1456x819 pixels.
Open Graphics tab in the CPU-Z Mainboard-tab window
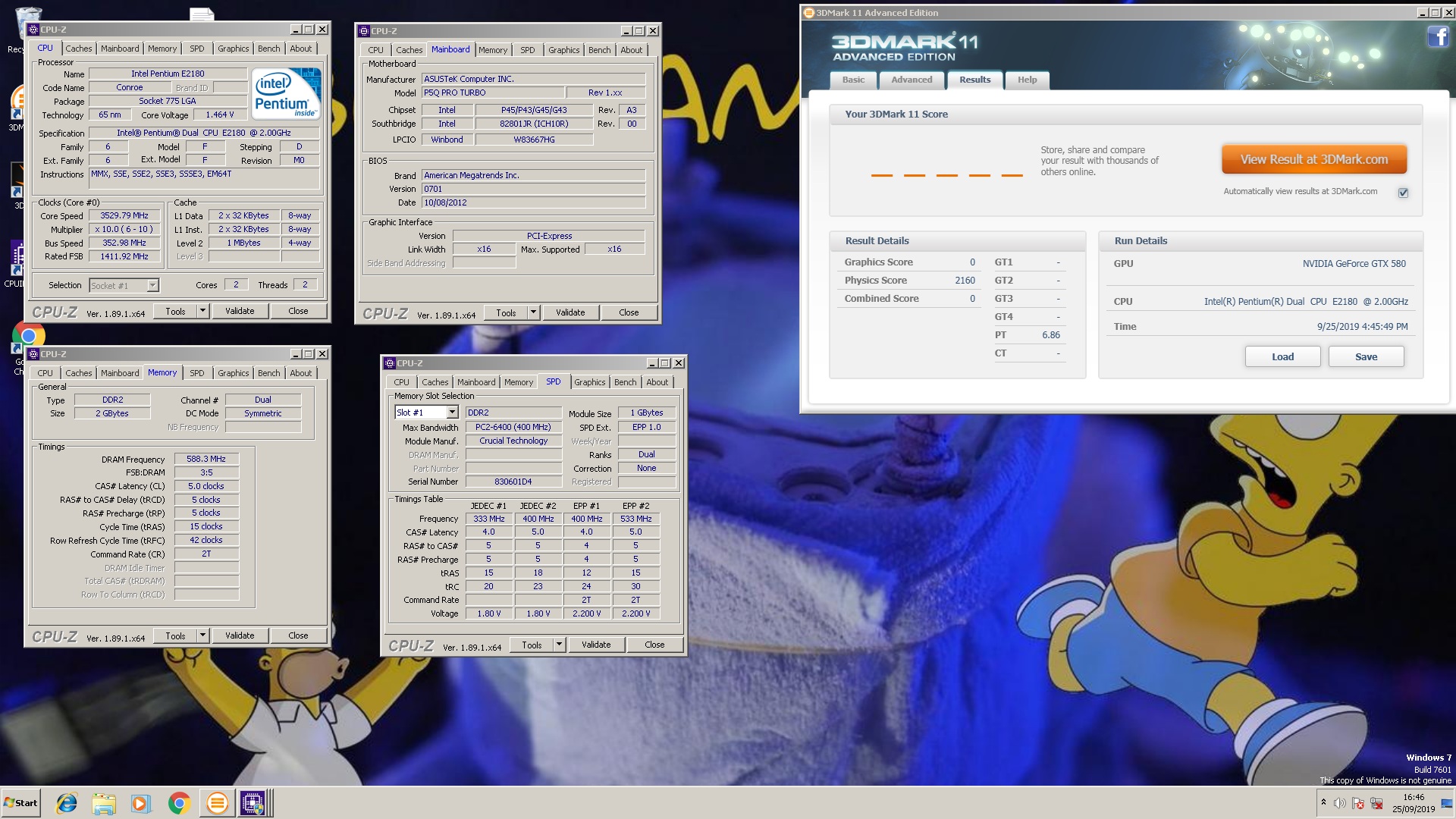coord(563,50)
